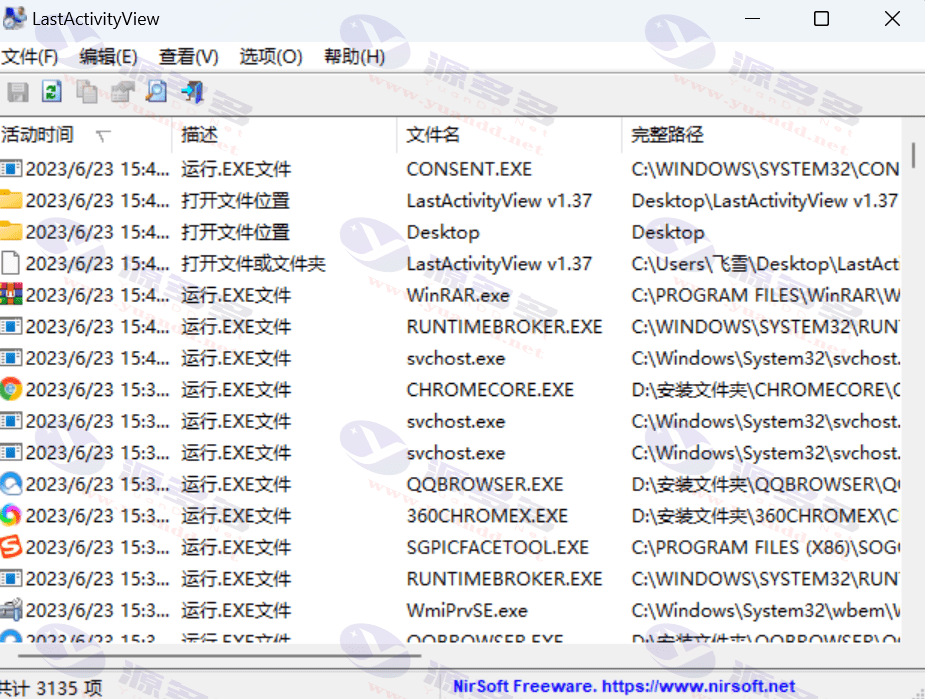Select the filename cell of the QQBROWSER.EXE row with 15:3 time
Viewport: 925px width, 699px height.
click(x=485, y=484)
